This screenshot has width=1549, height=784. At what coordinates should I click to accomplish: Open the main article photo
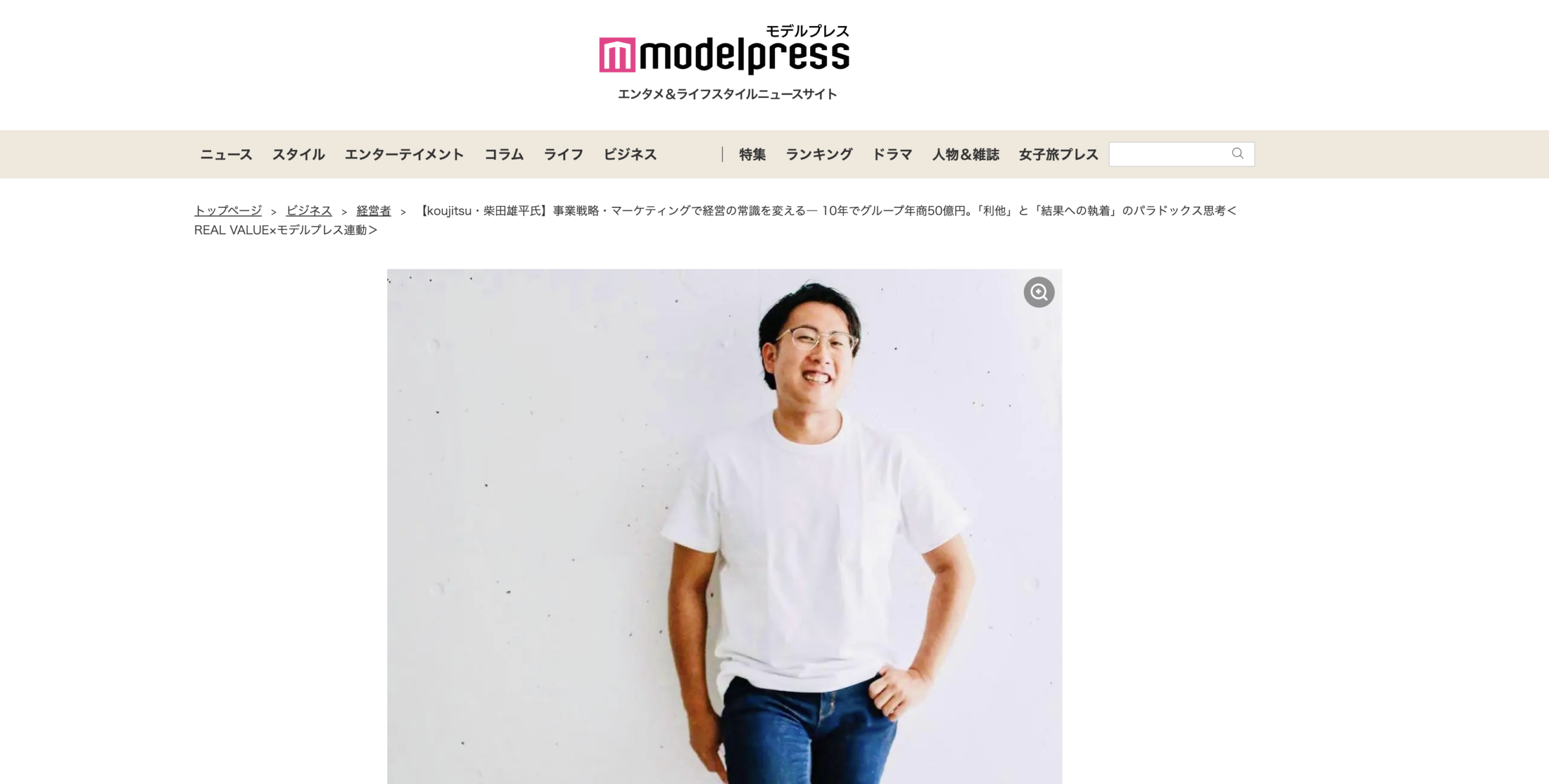724,526
